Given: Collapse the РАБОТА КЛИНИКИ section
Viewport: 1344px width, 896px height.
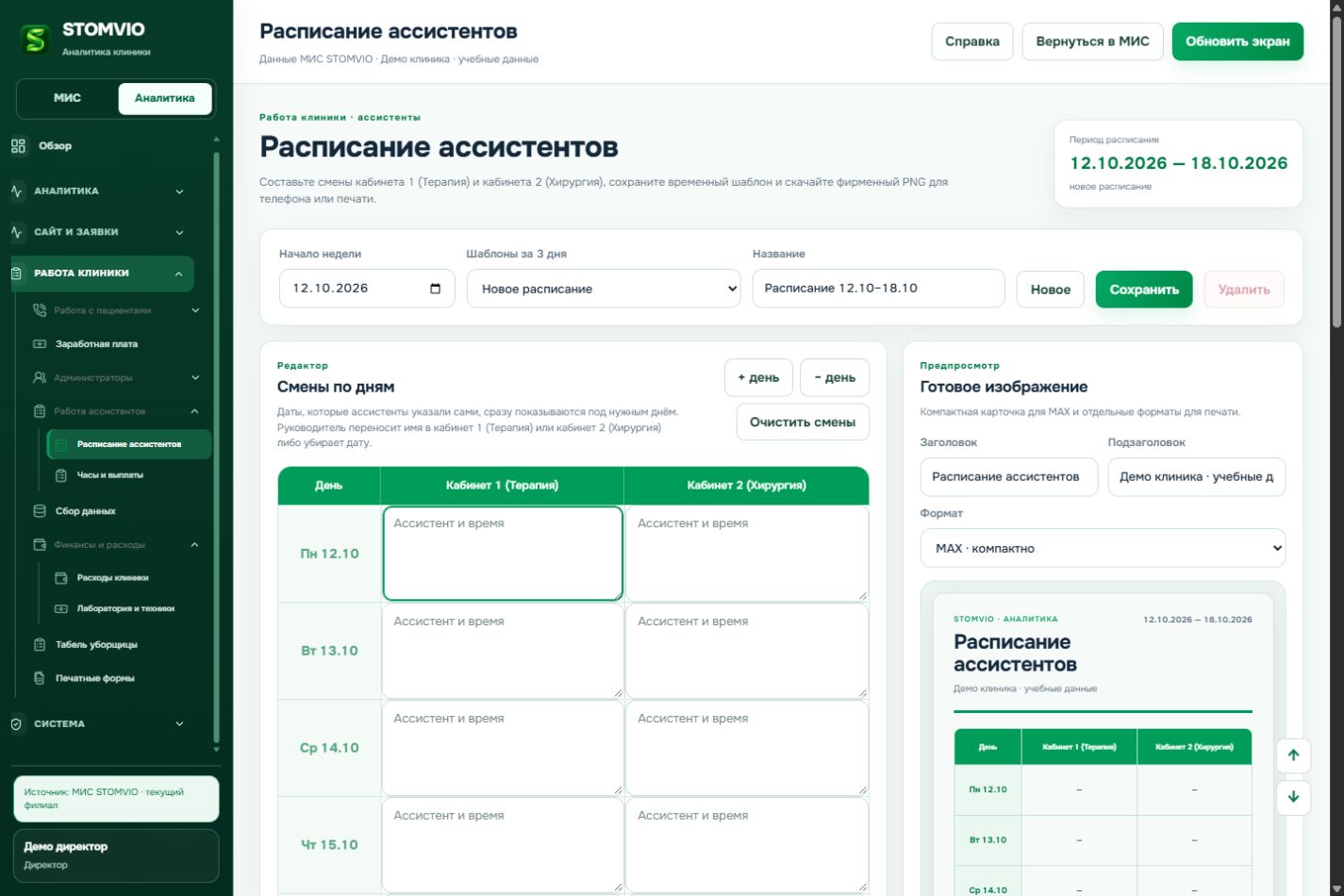Looking at the screenshot, I should click(102, 274).
